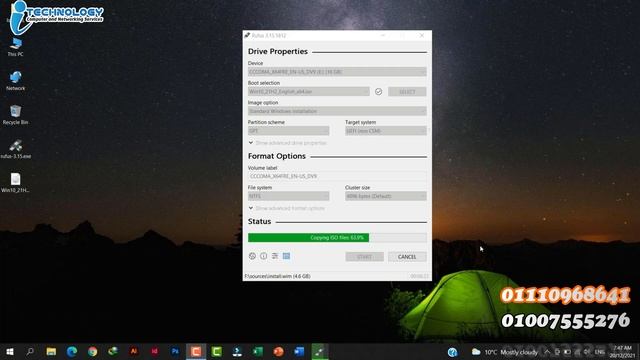Select the Recycle Bin desktop icon
The height and width of the screenshot is (360, 640).
pyautogui.click(x=16, y=115)
